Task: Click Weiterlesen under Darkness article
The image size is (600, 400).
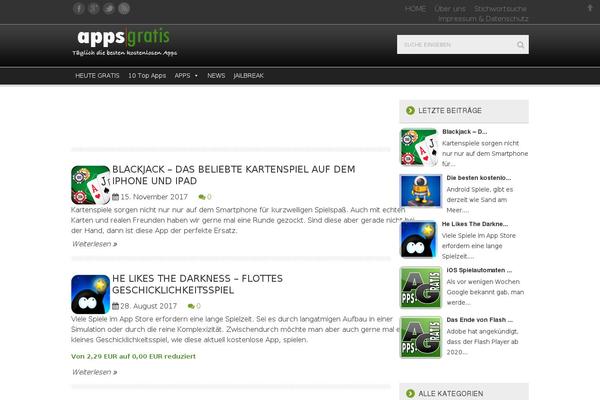Action: pos(95,372)
